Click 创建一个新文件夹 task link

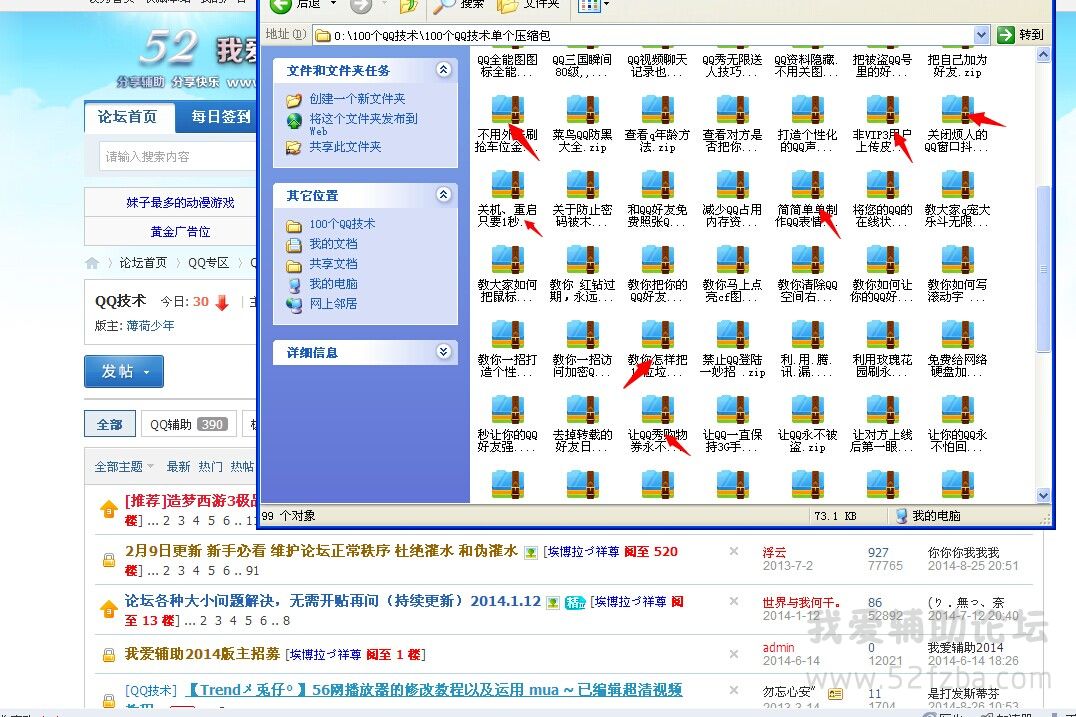(x=357, y=99)
